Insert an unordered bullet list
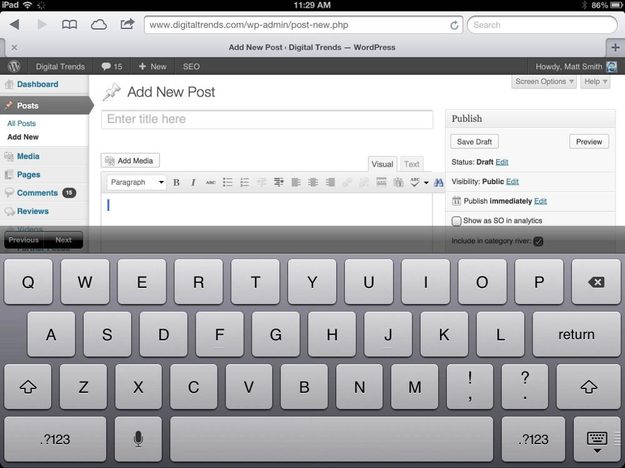 tap(228, 183)
